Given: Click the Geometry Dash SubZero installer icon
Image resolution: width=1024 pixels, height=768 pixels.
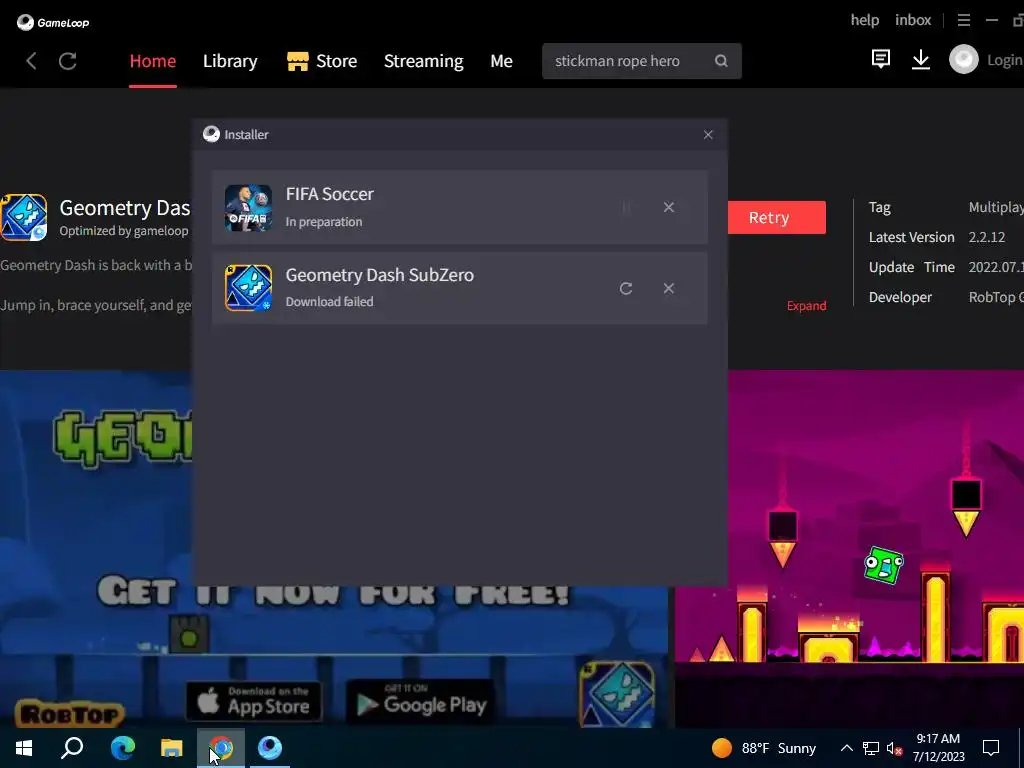Looking at the screenshot, I should click(248, 288).
